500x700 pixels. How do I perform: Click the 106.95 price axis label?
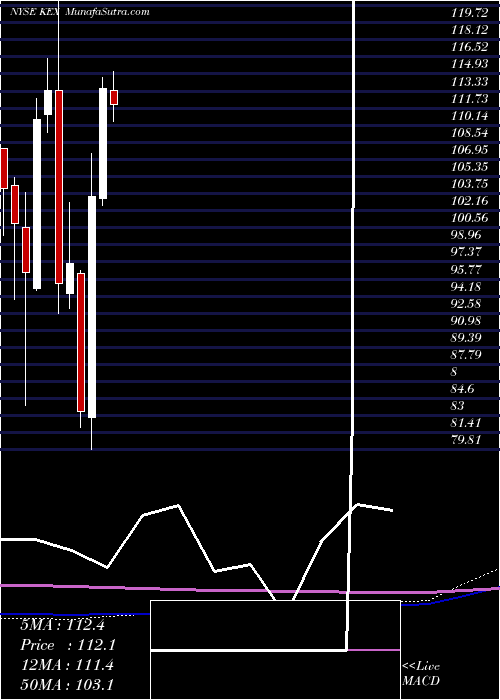pos(469,150)
